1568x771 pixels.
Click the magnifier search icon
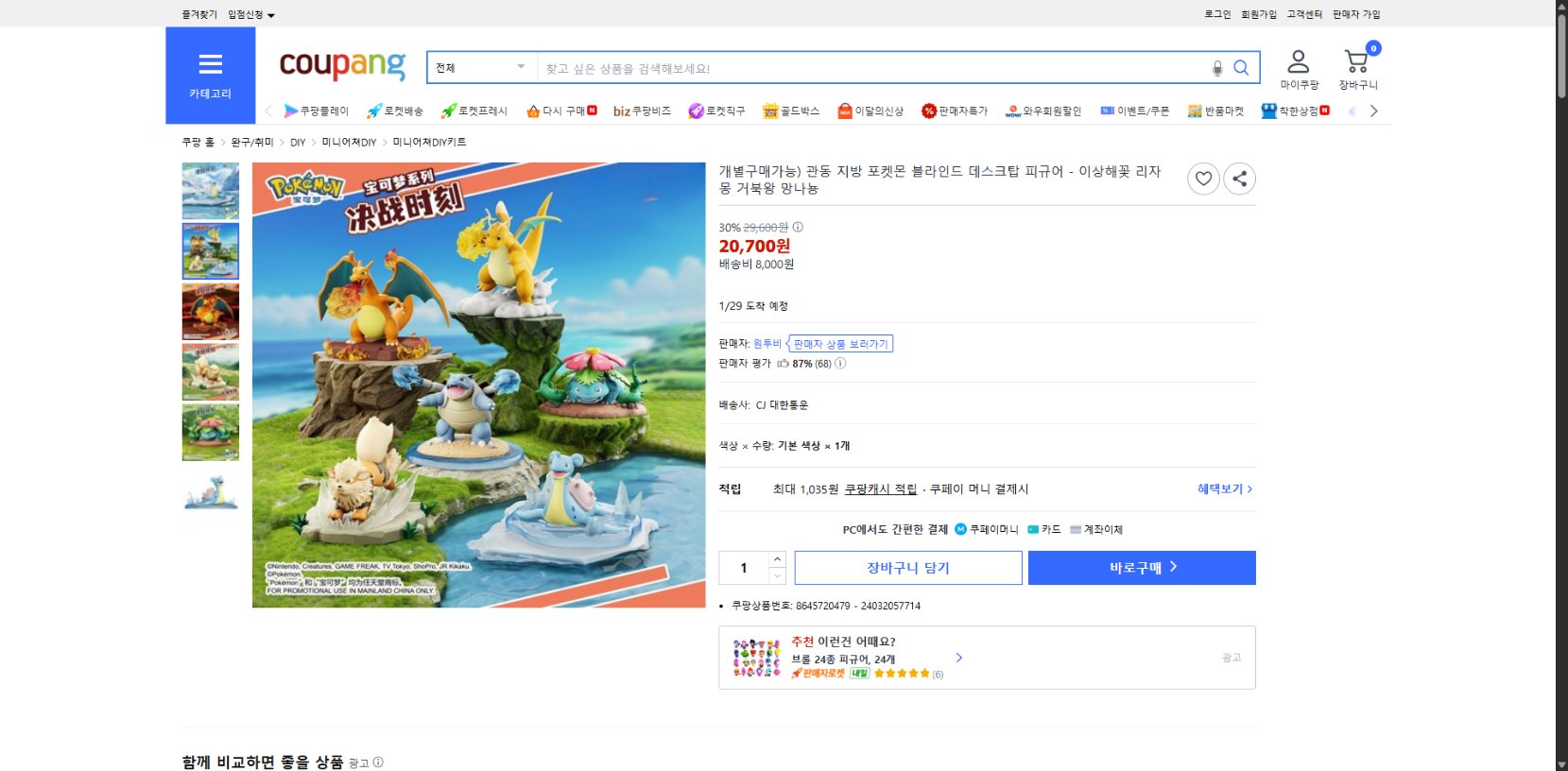click(x=1242, y=68)
